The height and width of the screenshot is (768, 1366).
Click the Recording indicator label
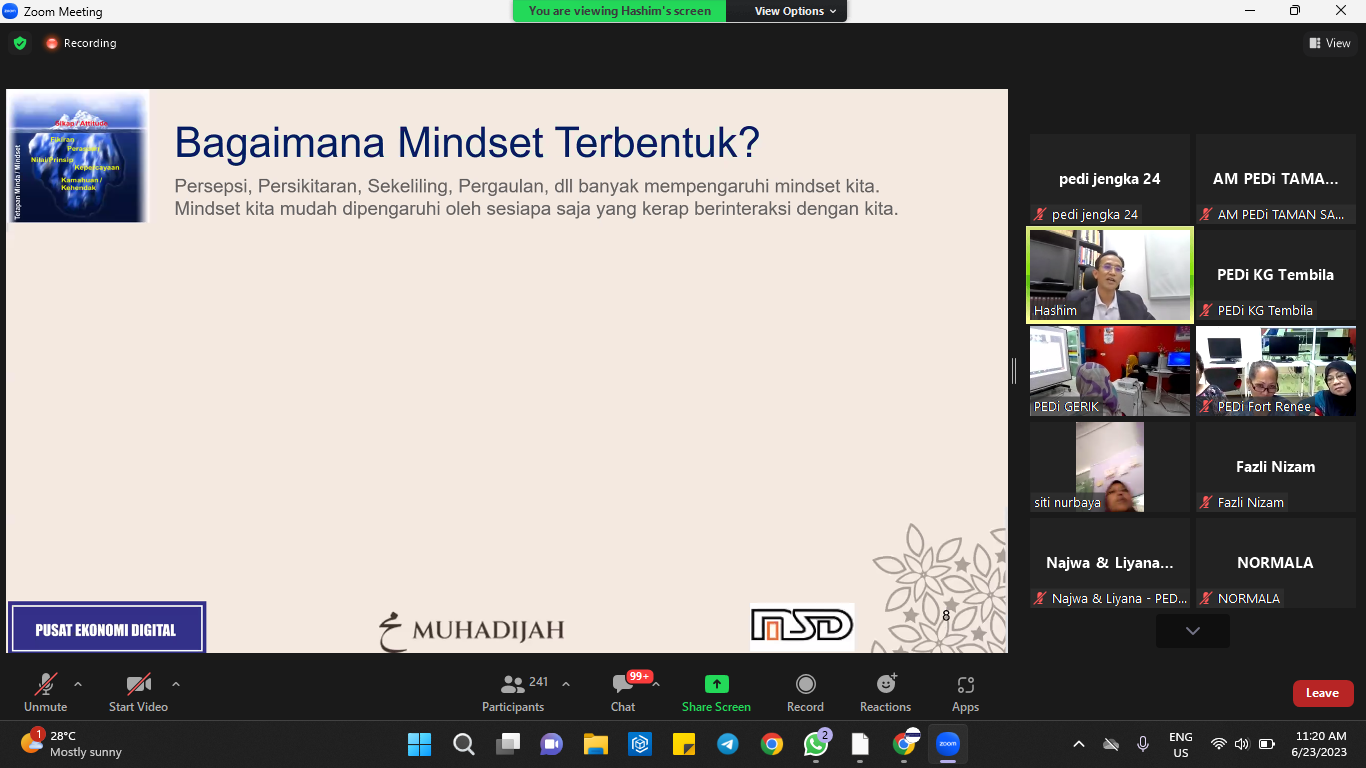(x=89, y=43)
